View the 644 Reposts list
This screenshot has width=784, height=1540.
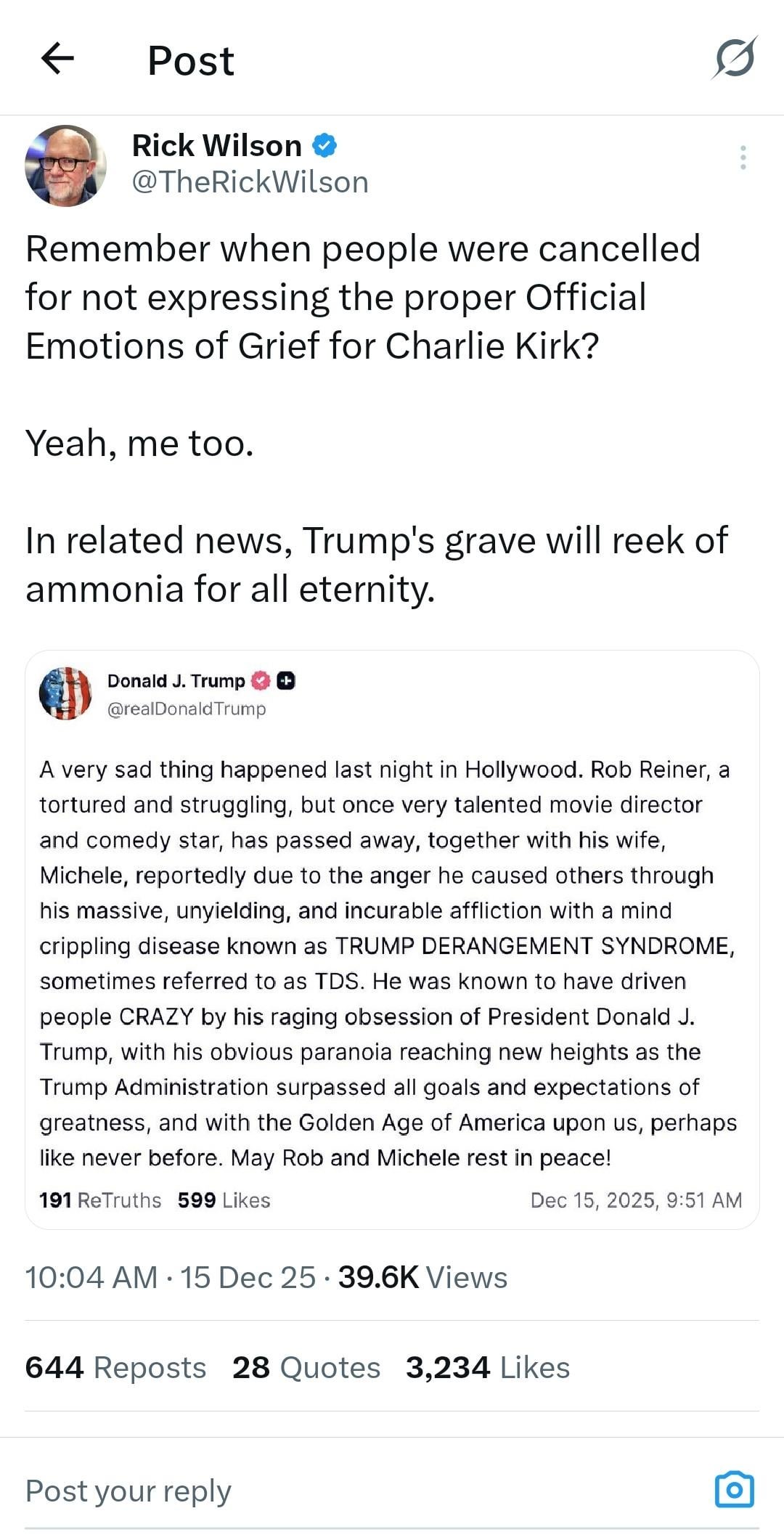(x=115, y=1367)
